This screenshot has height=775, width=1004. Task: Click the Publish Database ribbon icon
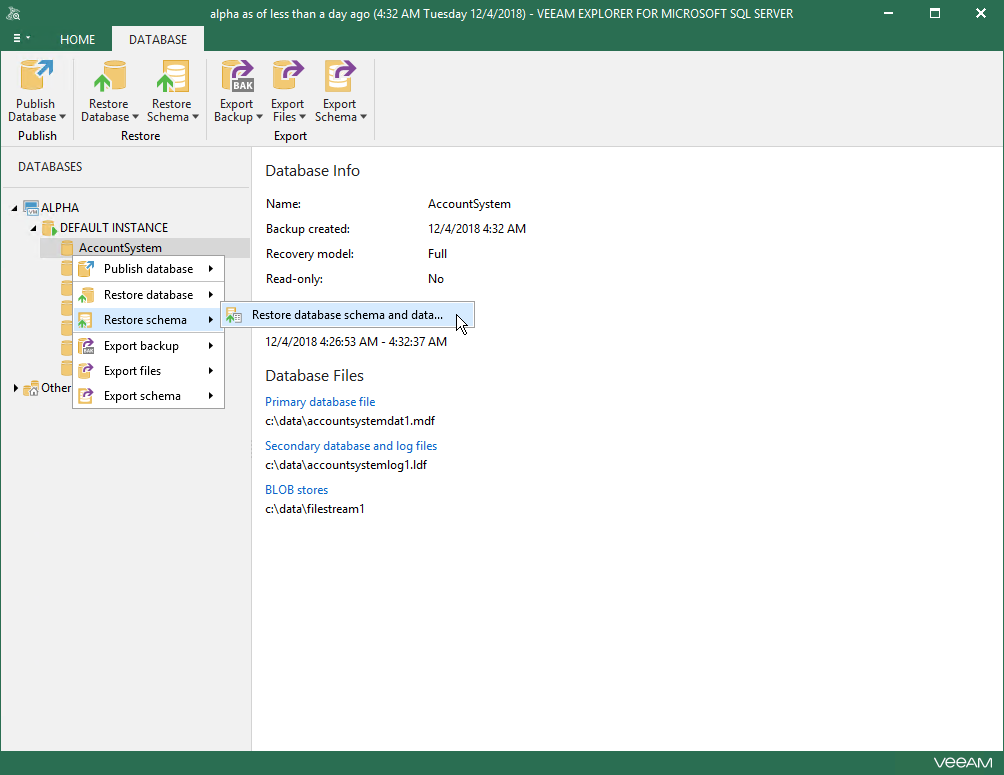coord(36,76)
